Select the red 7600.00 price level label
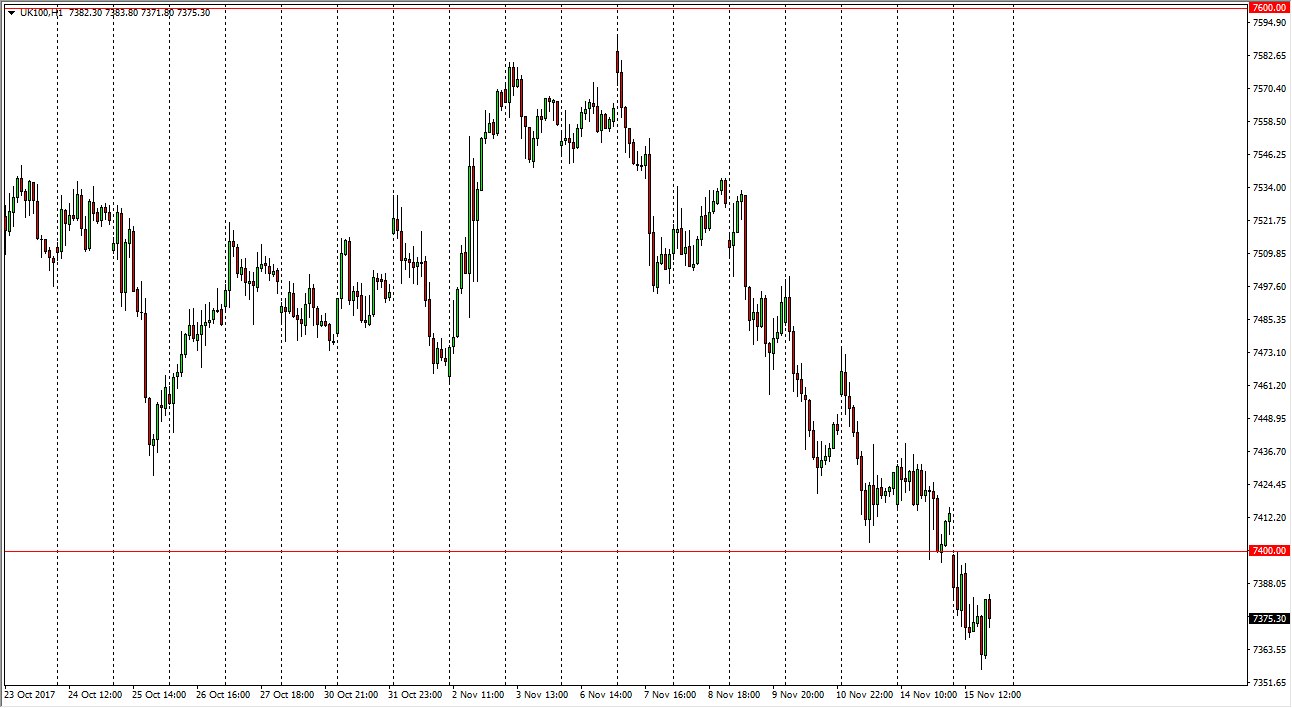 tap(1268, 8)
